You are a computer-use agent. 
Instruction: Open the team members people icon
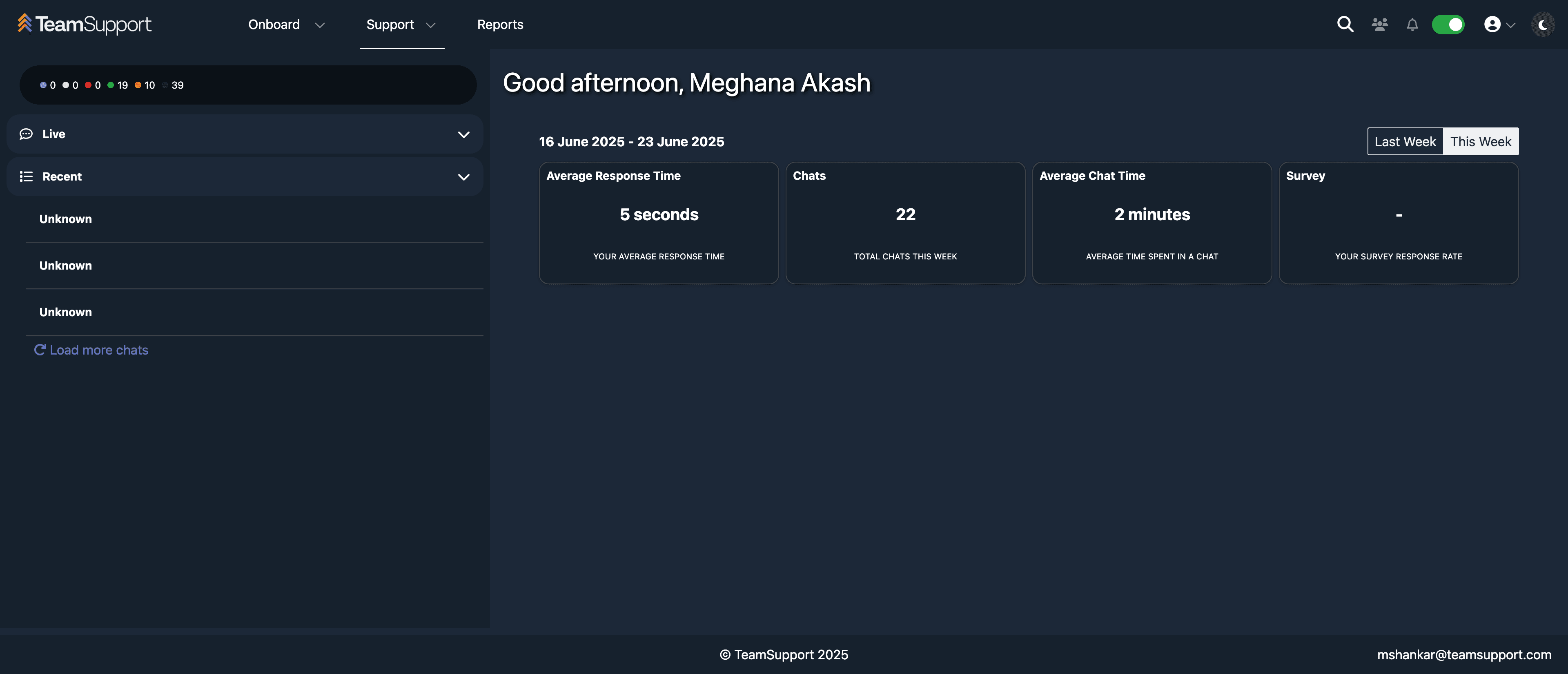(1380, 25)
